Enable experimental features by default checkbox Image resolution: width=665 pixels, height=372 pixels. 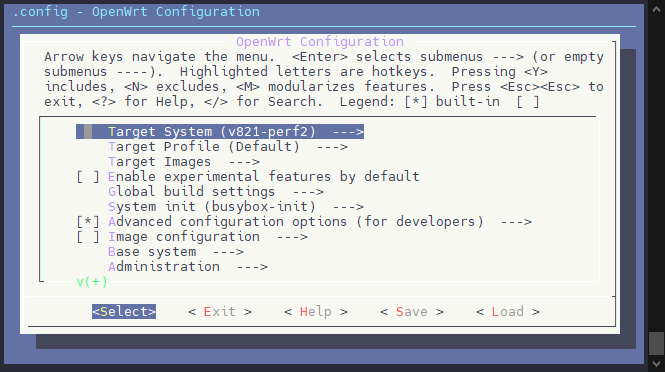88,176
